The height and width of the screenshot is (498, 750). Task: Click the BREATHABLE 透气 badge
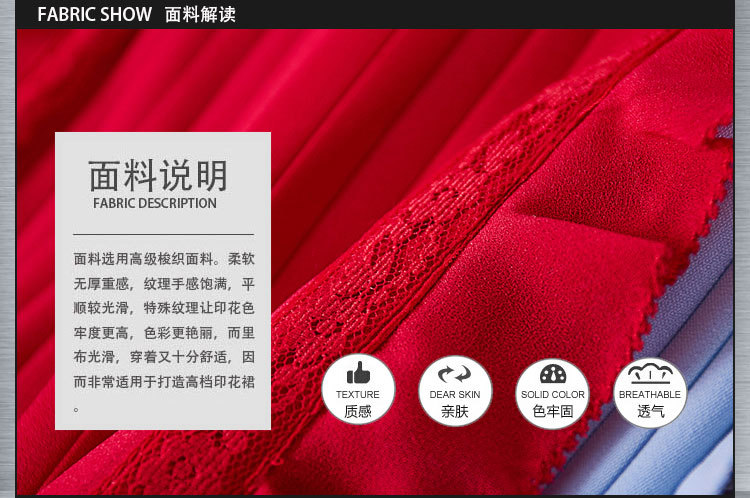coord(650,393)
